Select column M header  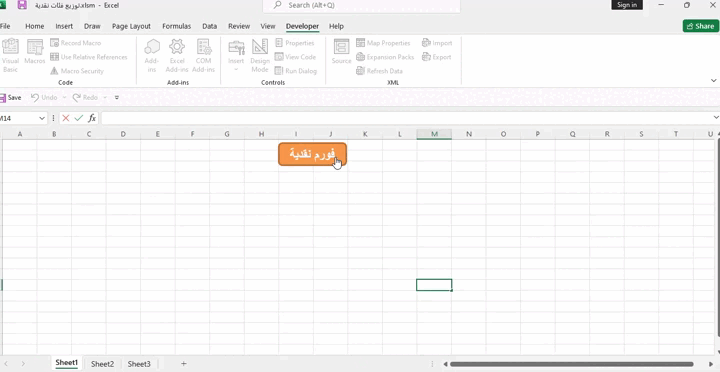pos(434,134)
